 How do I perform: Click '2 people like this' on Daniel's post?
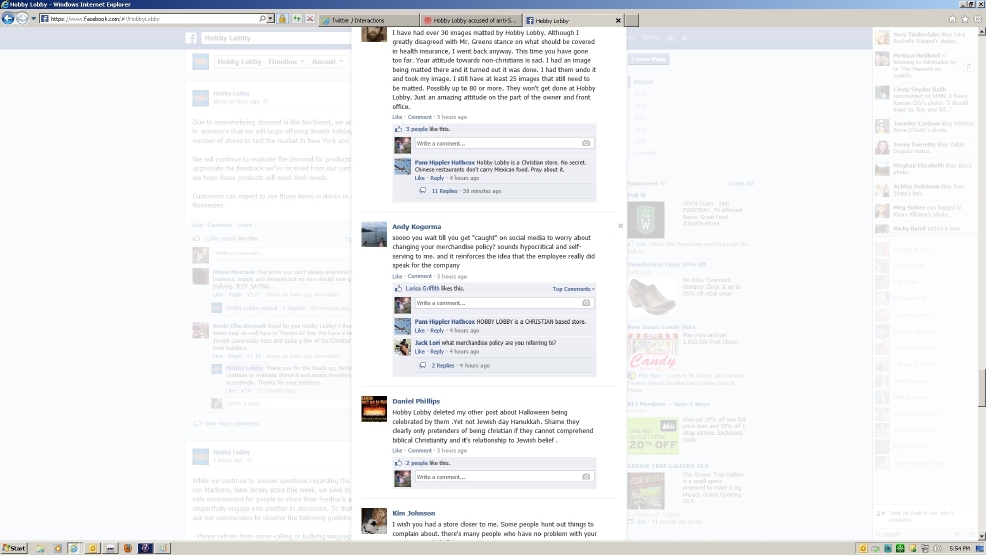(x=416, y=463)
